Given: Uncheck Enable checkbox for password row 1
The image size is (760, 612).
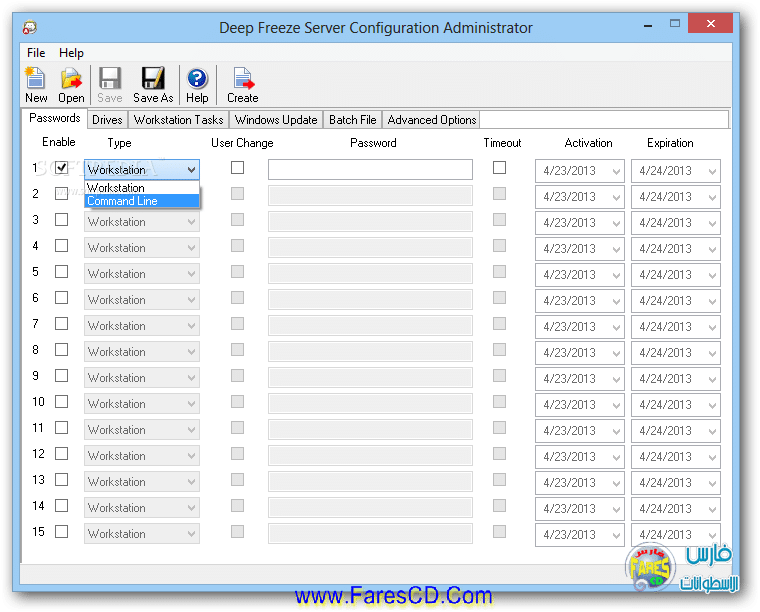Looking at the screenshot, I should tap(62, 168).
